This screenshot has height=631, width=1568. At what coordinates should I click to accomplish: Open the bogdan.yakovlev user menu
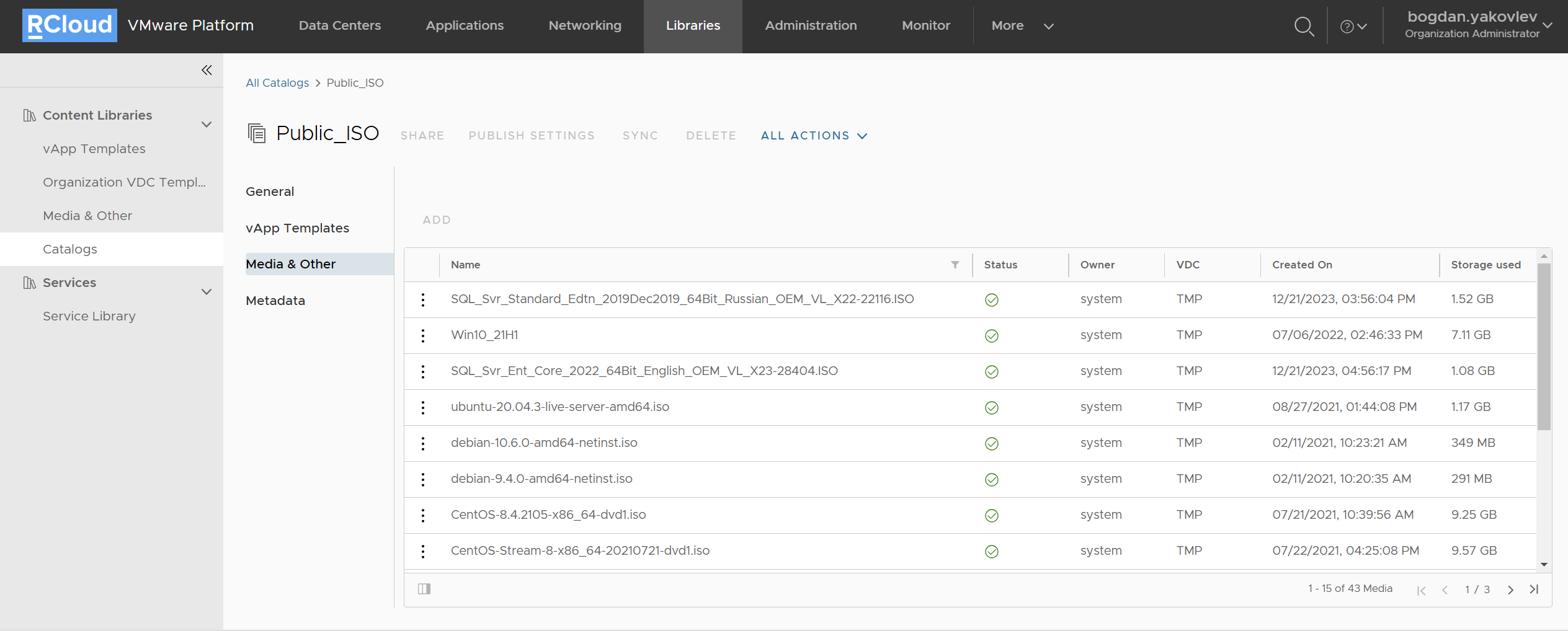1478,25
